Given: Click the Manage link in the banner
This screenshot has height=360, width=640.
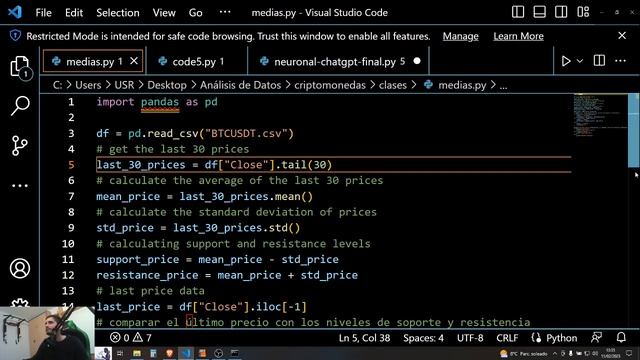Looking at the screenshot, I should [460, 36].
